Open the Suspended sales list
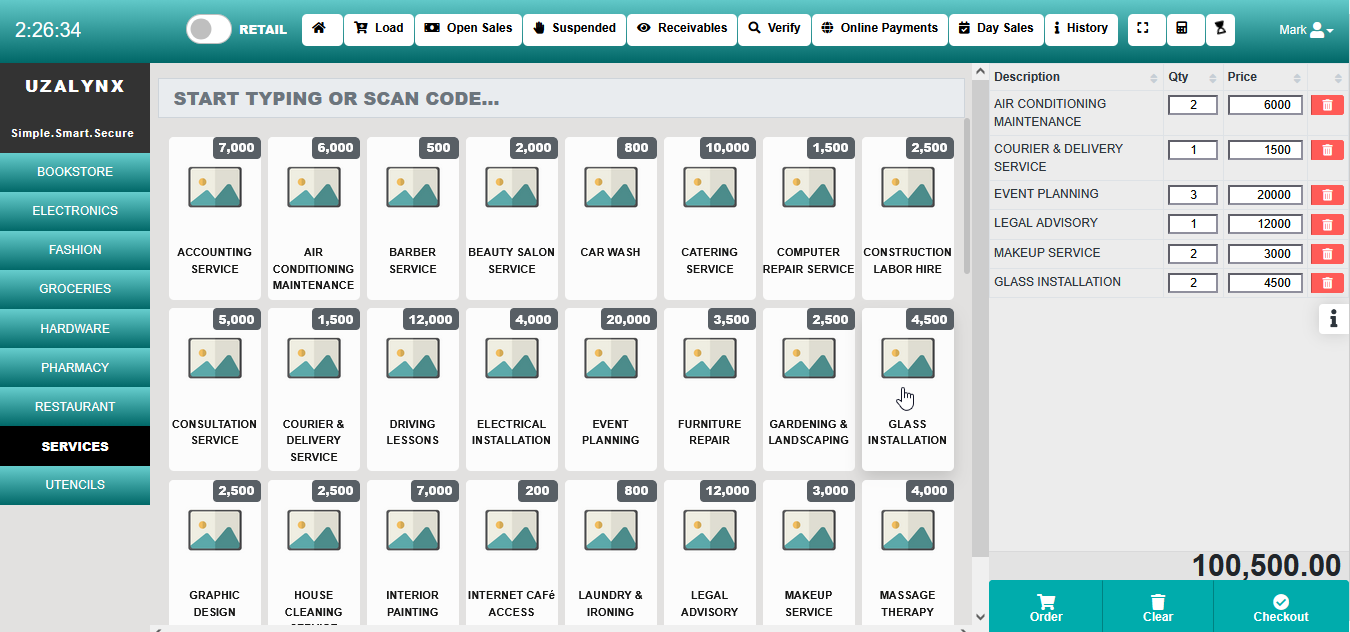Image resolution: width=1350 pixels, height=632 pixels. [573, 29]
